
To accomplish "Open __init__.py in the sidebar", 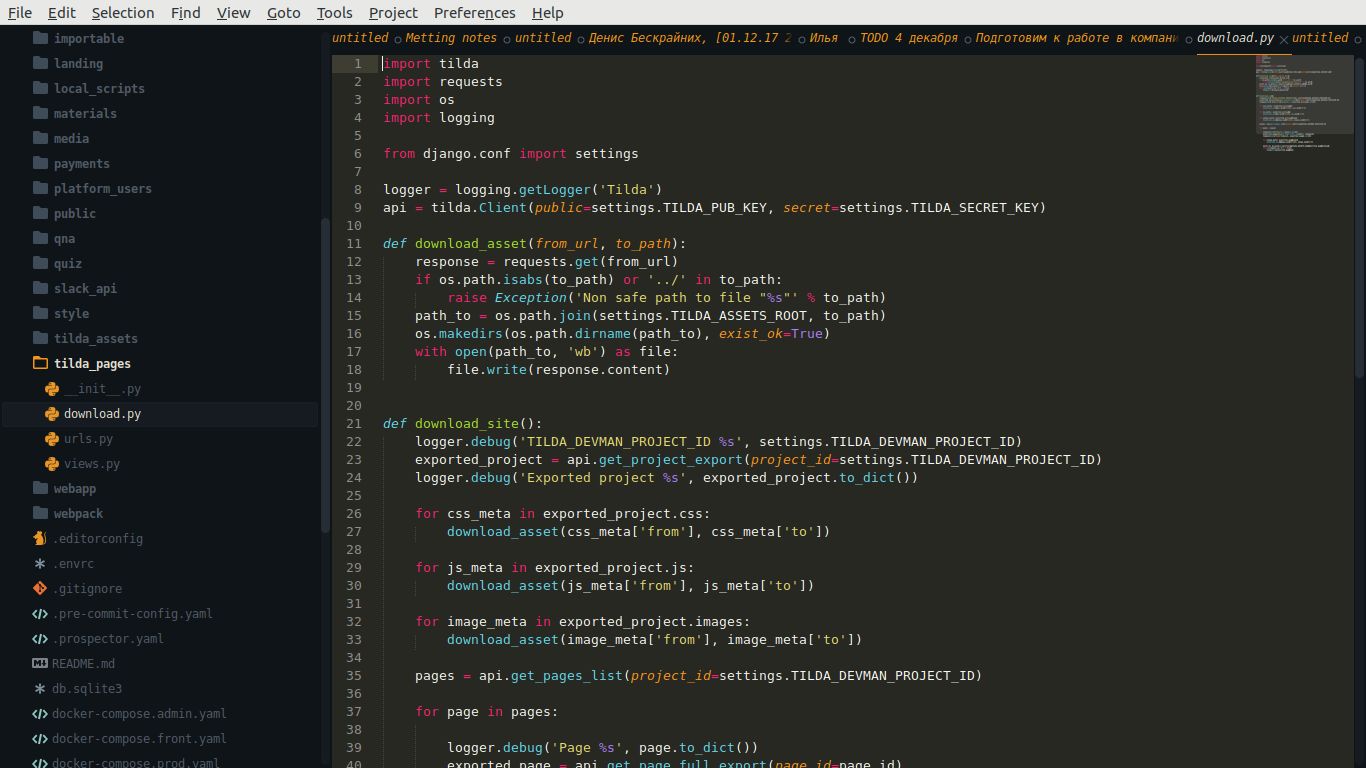I will pos(102,389).
